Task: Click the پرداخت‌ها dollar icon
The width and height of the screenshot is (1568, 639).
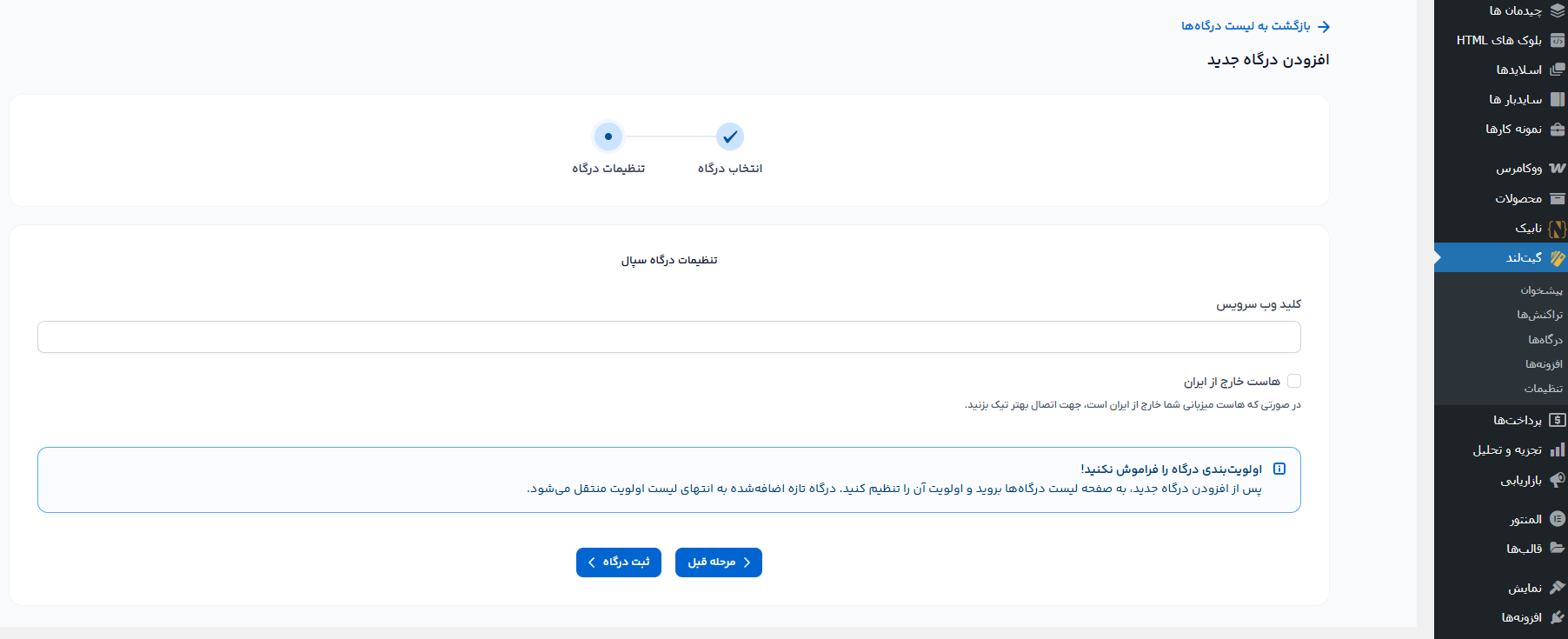Action: pyautogui.click(x=1557, y=420)
